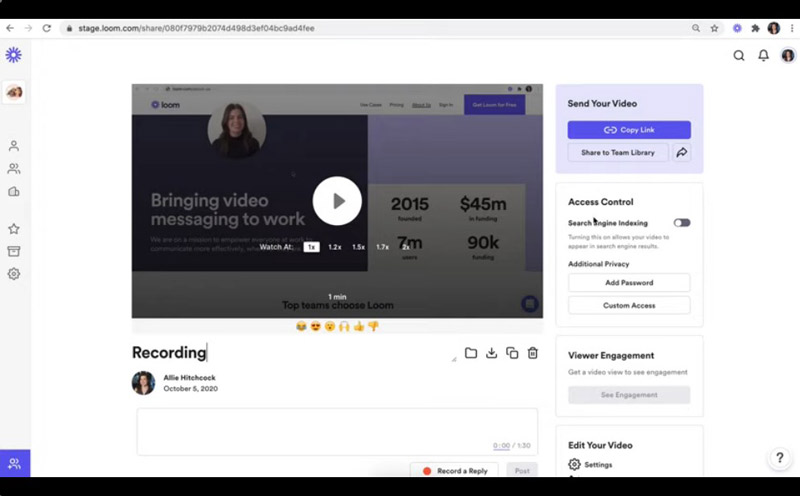This screenshot has width=800, height=496.
Task: Open settings gear in left sidebar
Action: [x=14, y=274]
